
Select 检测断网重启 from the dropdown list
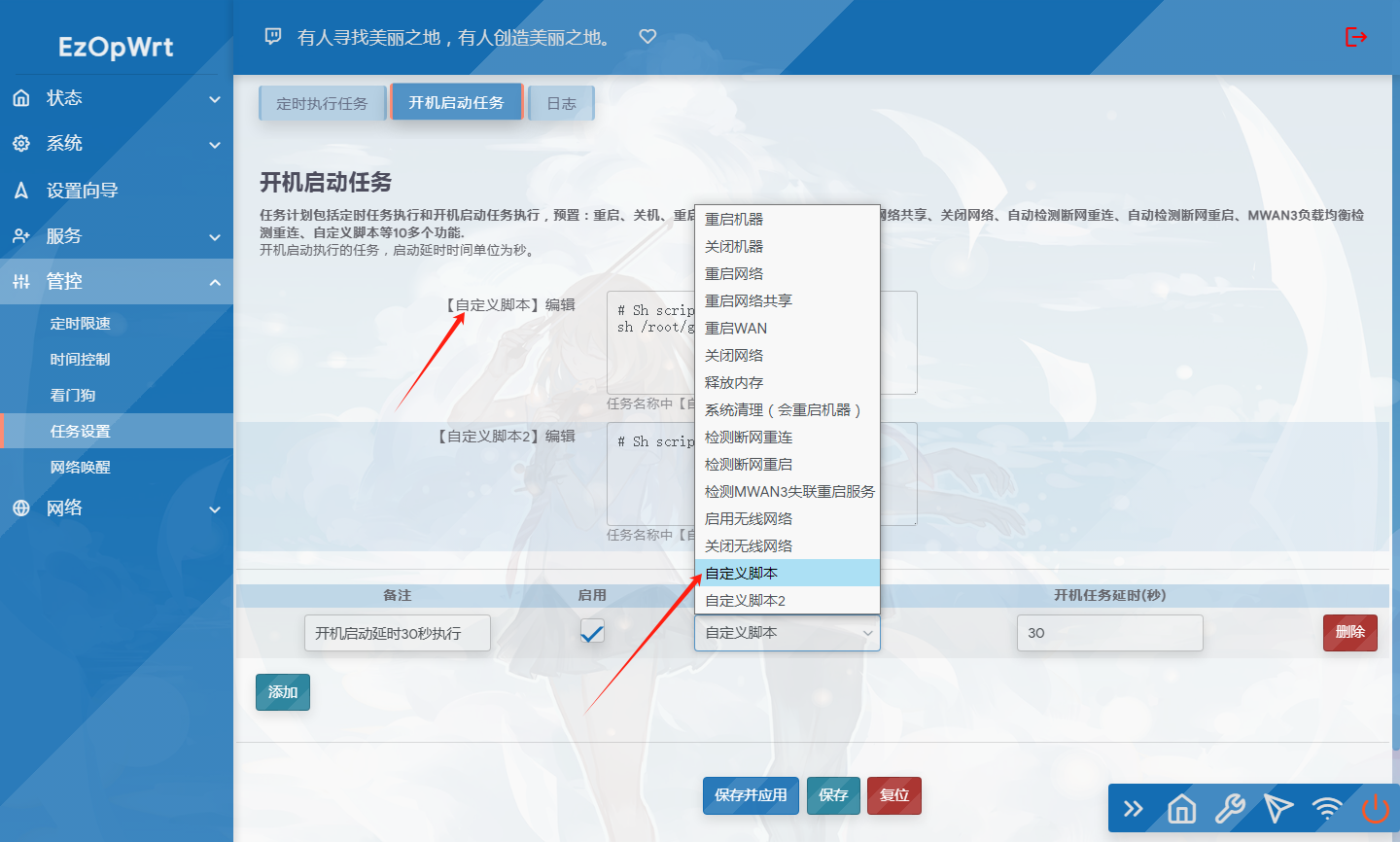click(787, 465)
